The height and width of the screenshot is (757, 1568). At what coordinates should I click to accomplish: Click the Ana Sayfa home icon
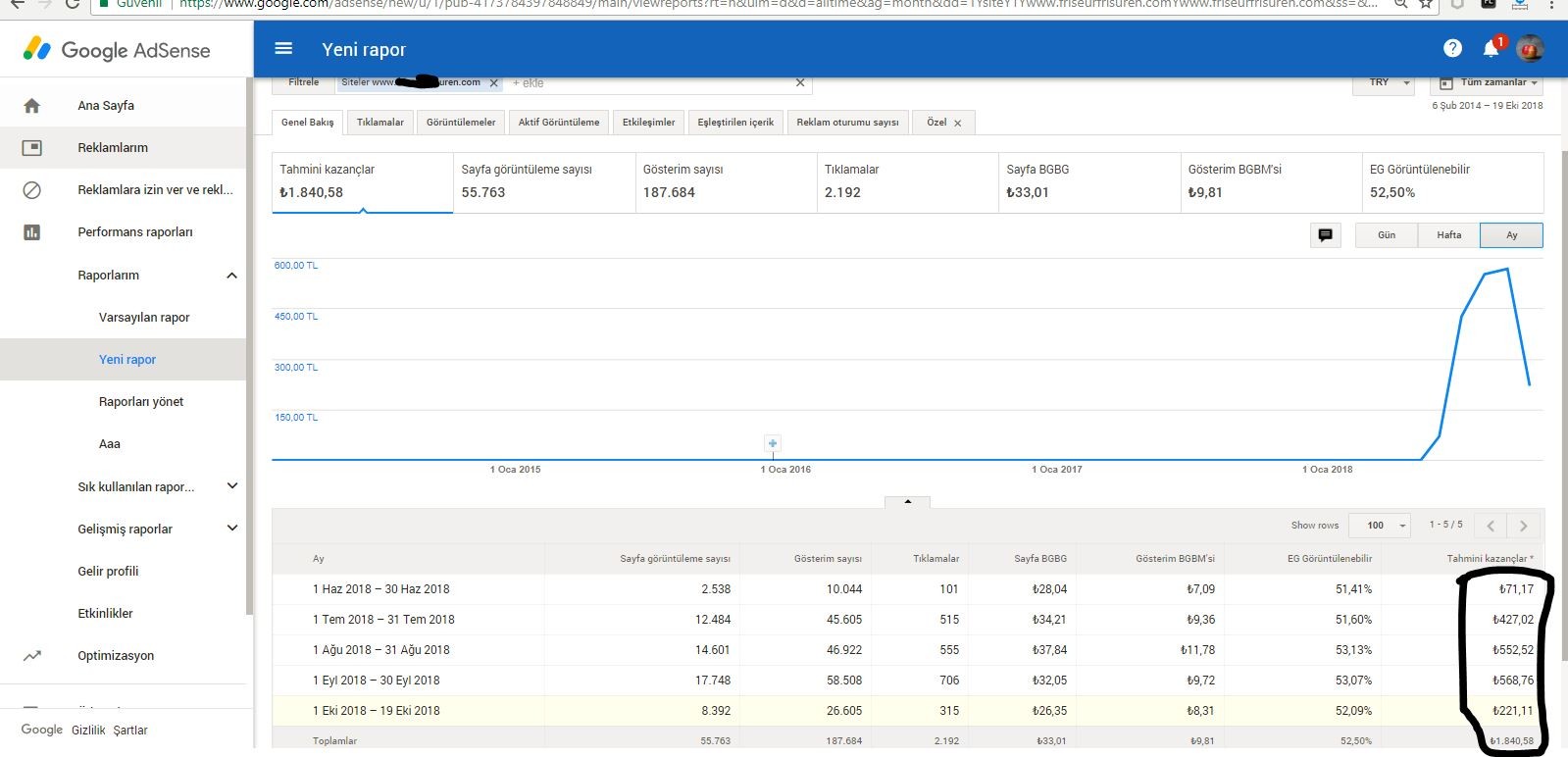[x=31, y=106]
